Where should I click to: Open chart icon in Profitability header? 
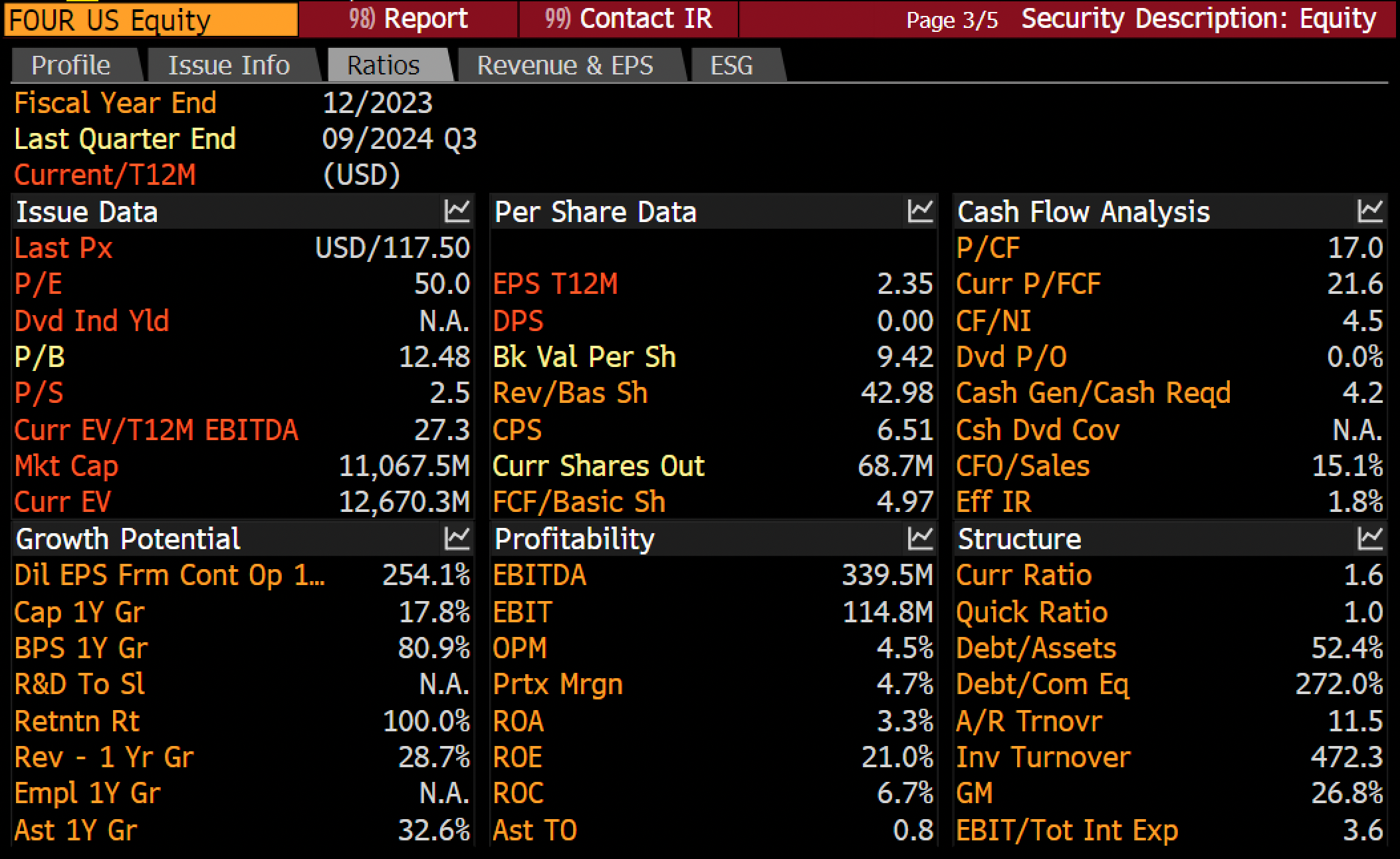coord(920,539)
